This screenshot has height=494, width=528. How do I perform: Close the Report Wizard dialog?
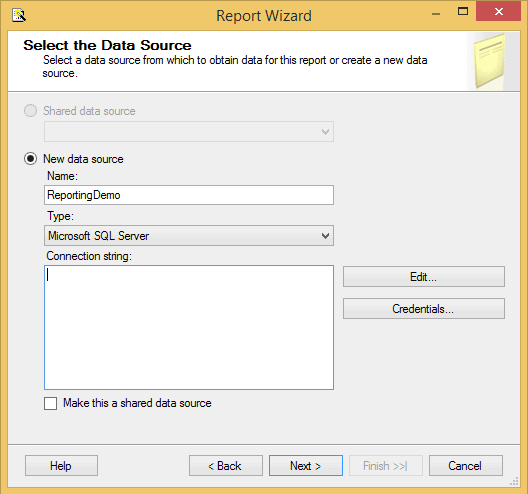coord(498,11)
